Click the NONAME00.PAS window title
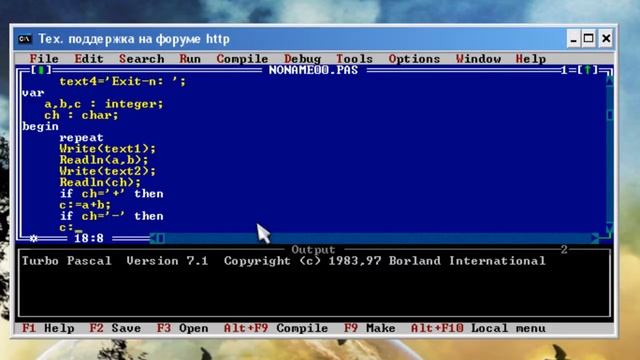This screenshot has height=360, width=640. coord(313,70)
